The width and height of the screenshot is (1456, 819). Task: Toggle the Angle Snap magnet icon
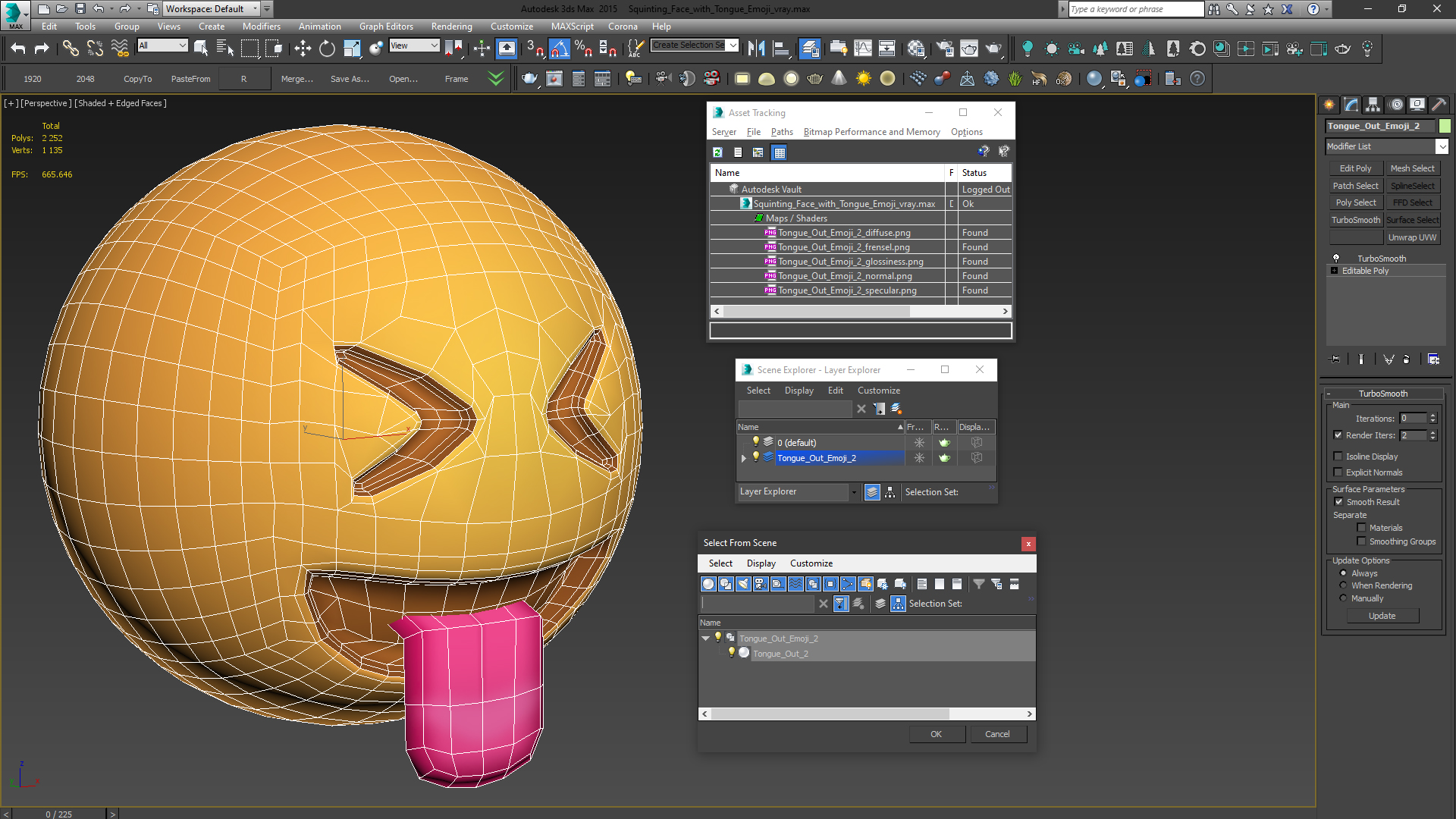[x=559, y=49]
